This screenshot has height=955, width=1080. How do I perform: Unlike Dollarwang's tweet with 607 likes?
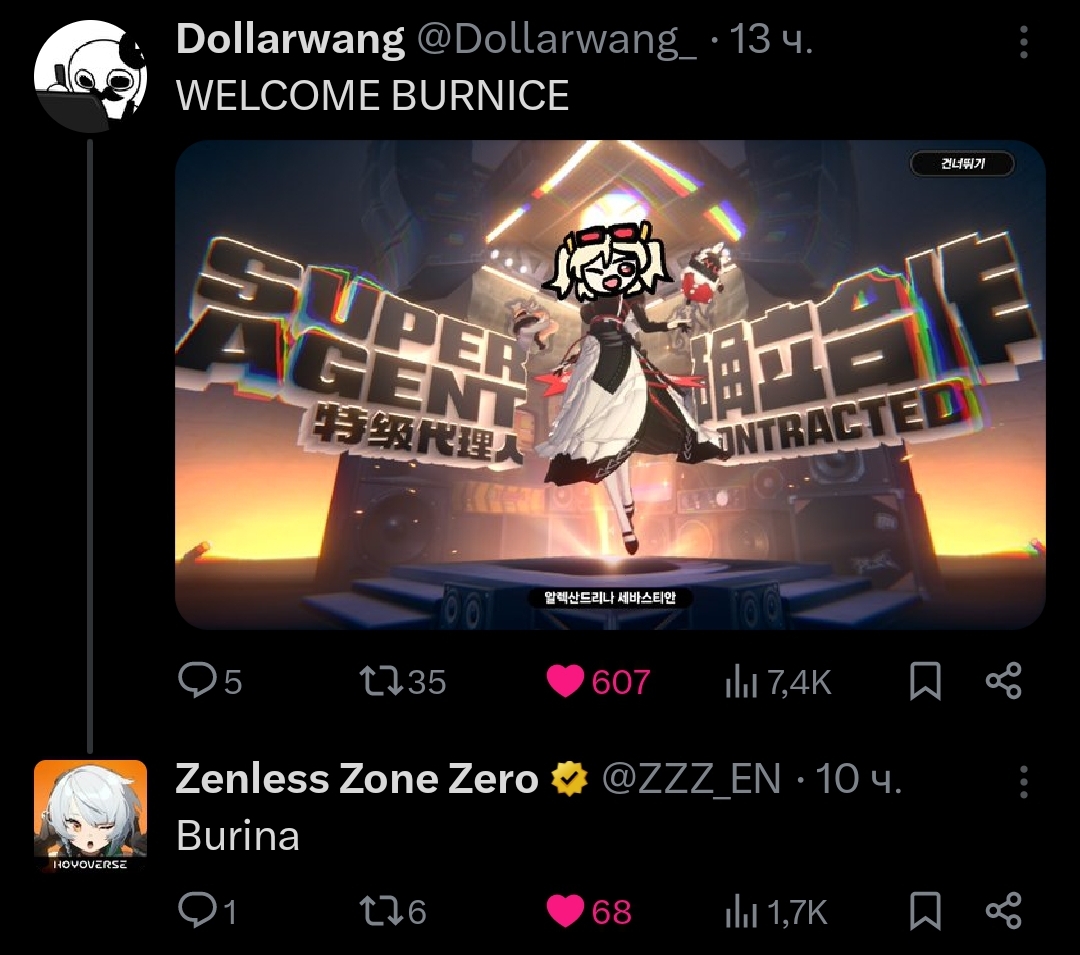point(598,682)
